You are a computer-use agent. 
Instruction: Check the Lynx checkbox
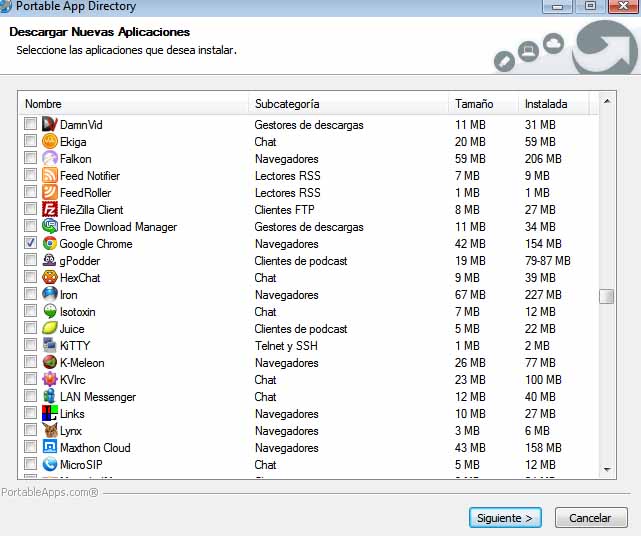click(30, 430)
